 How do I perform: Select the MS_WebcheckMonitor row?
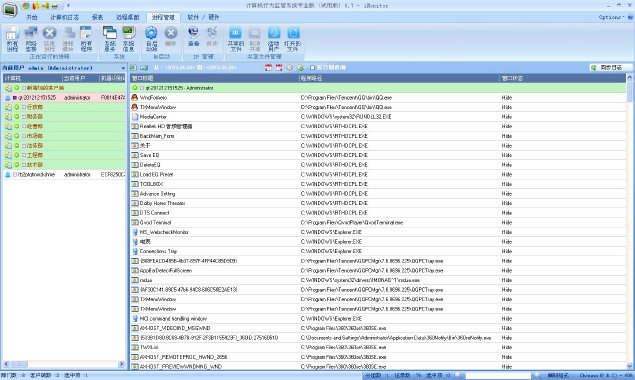point(378,232)
